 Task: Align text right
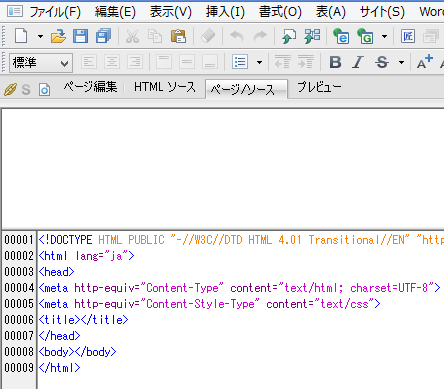coord(135,62)
